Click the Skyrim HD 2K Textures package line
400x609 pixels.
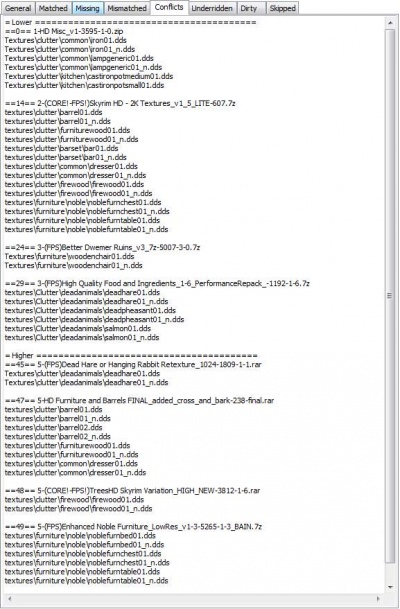pos(120,103)
